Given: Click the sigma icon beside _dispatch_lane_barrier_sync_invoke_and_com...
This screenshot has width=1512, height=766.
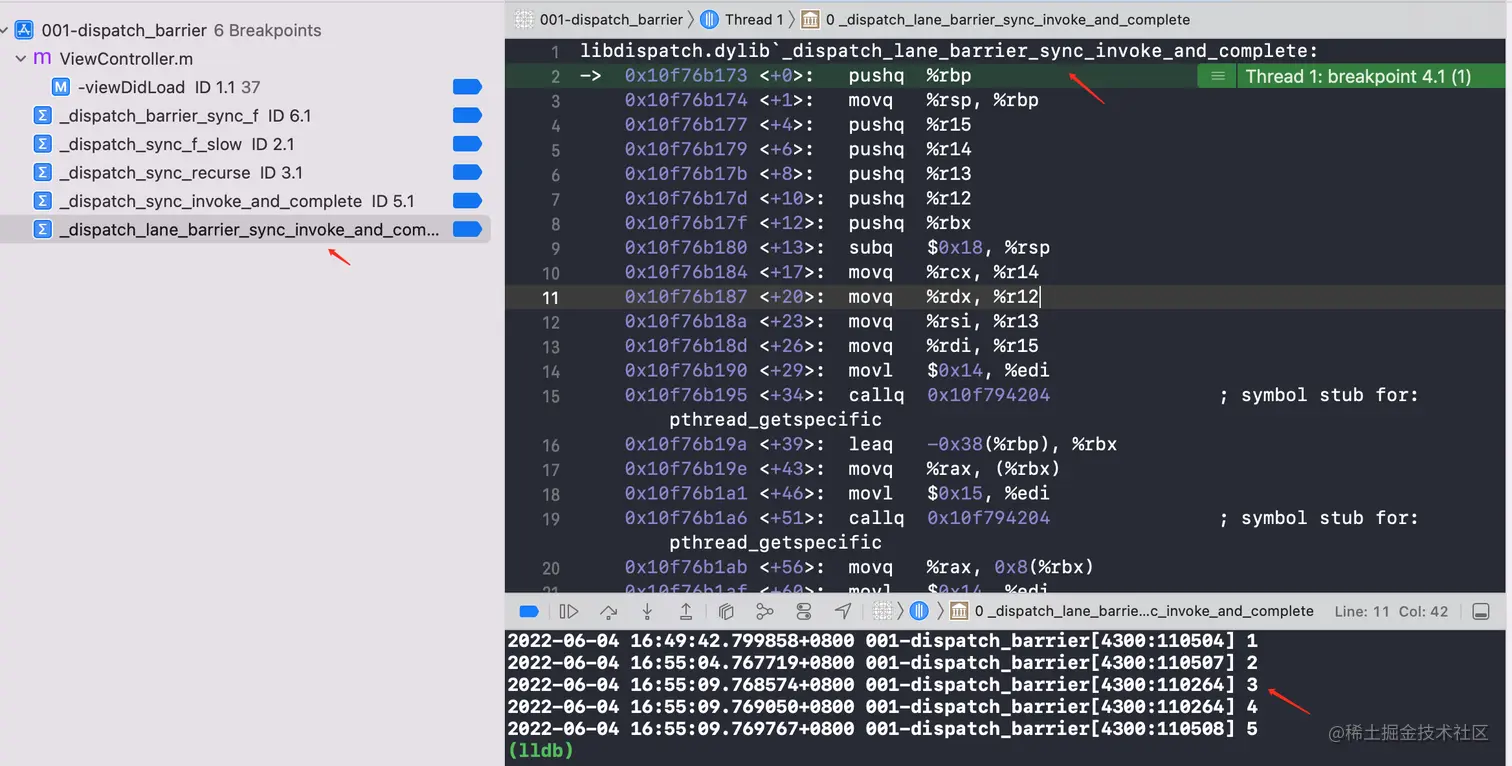Looking at the screenshot, I should point(43,230).
